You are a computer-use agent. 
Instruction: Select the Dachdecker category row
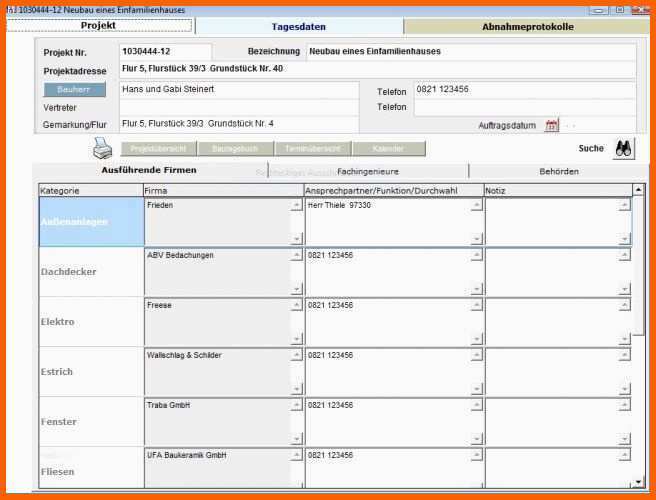tap(91, 272)
